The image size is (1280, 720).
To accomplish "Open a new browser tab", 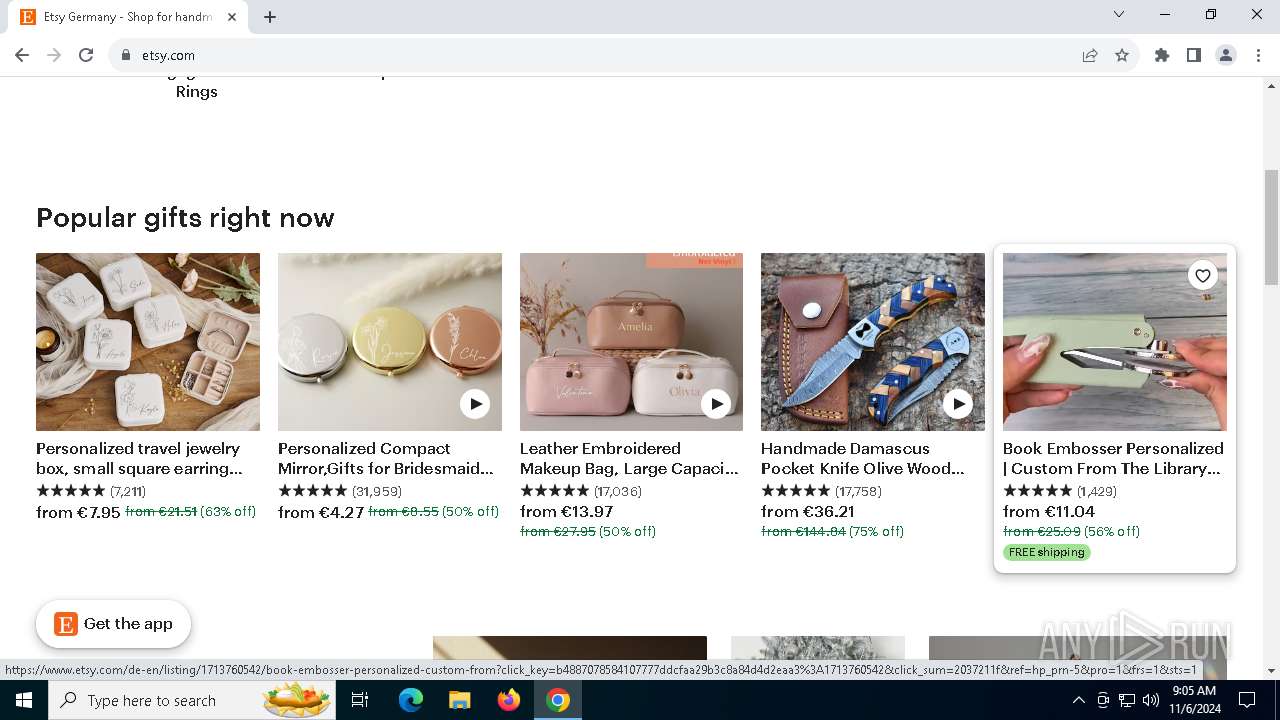I will (x=270, y=17).
